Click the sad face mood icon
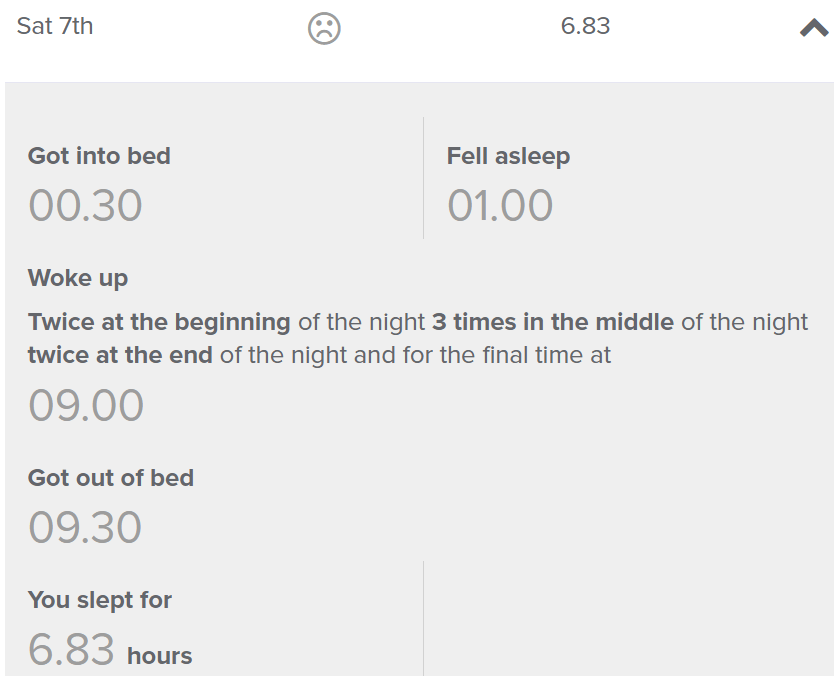 pos(324,28)
